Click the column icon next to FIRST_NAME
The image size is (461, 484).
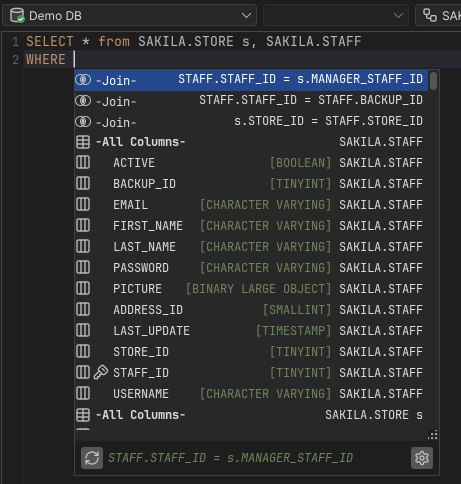pos(83,226)
